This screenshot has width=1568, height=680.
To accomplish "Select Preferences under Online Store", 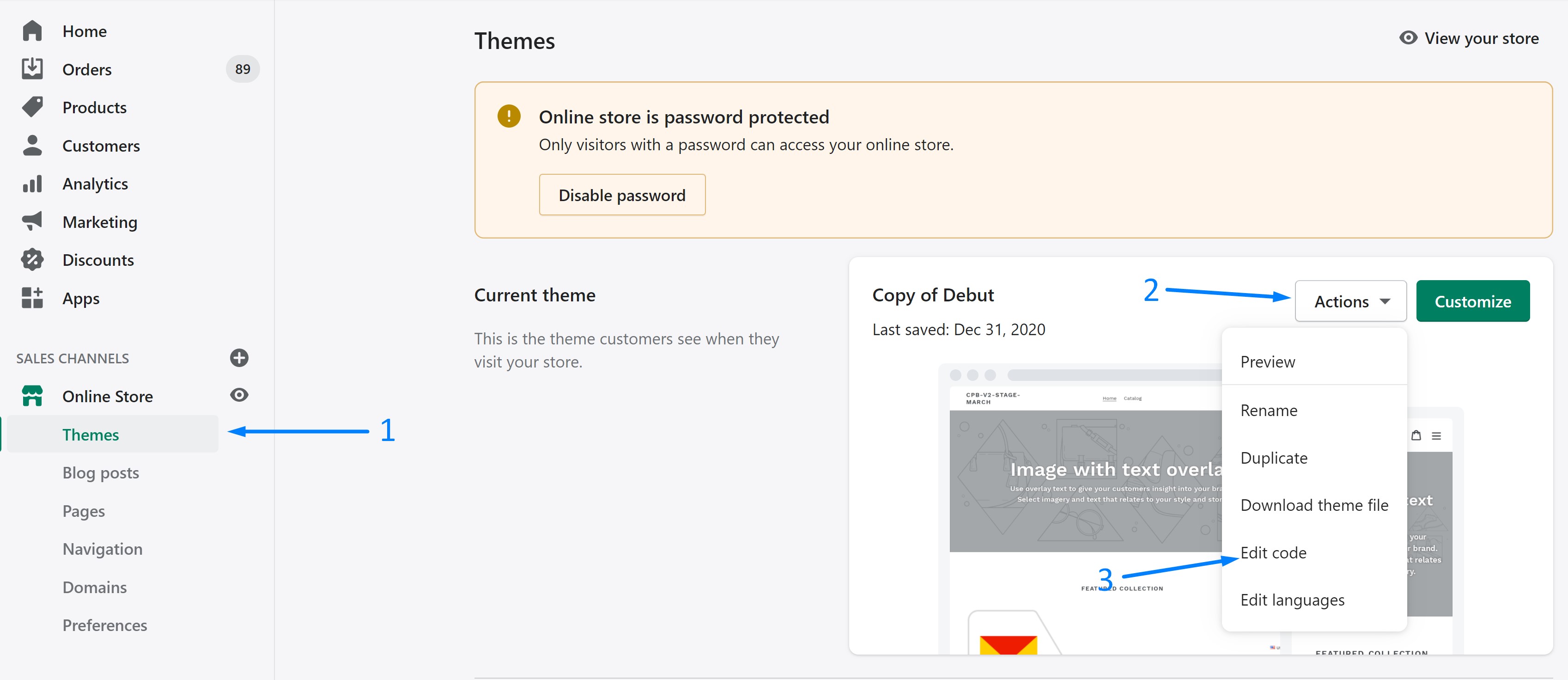I will 105,625.
